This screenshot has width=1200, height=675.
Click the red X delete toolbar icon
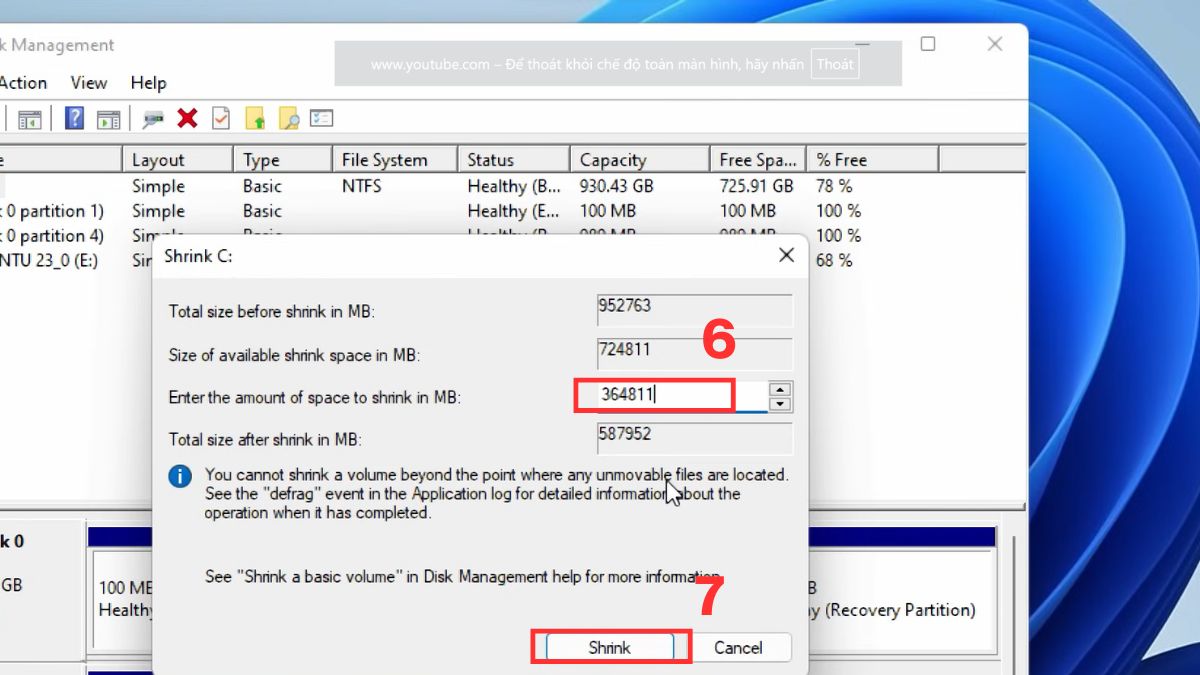click(x=186, y=118)
